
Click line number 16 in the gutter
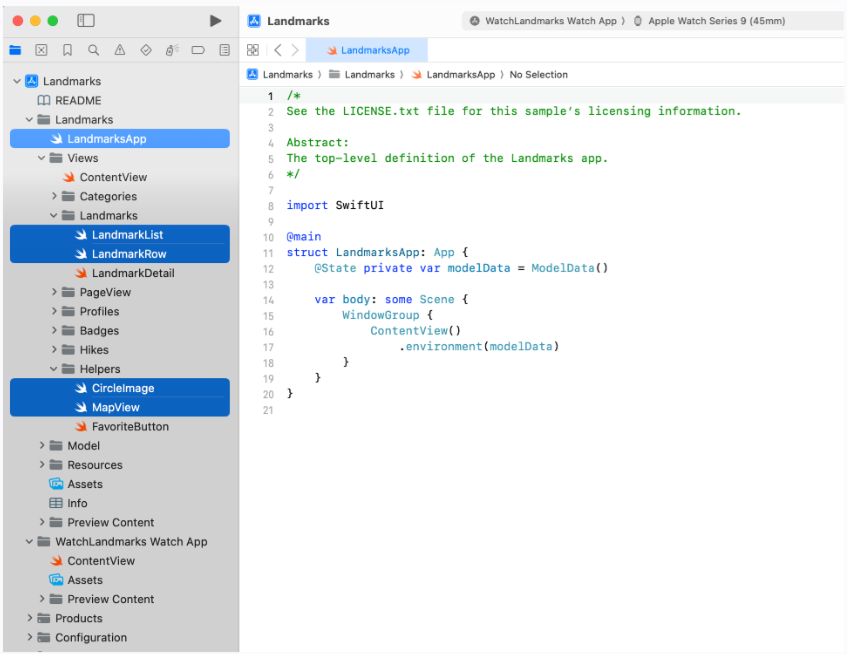pos(268,332)
